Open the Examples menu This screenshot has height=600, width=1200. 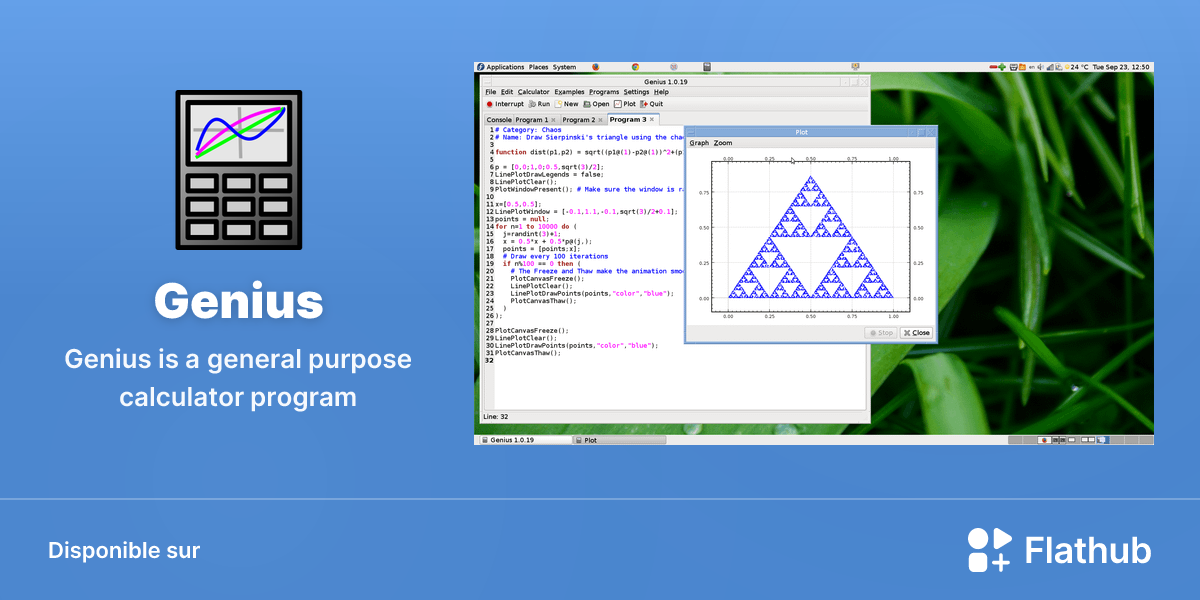coord(569,92)
